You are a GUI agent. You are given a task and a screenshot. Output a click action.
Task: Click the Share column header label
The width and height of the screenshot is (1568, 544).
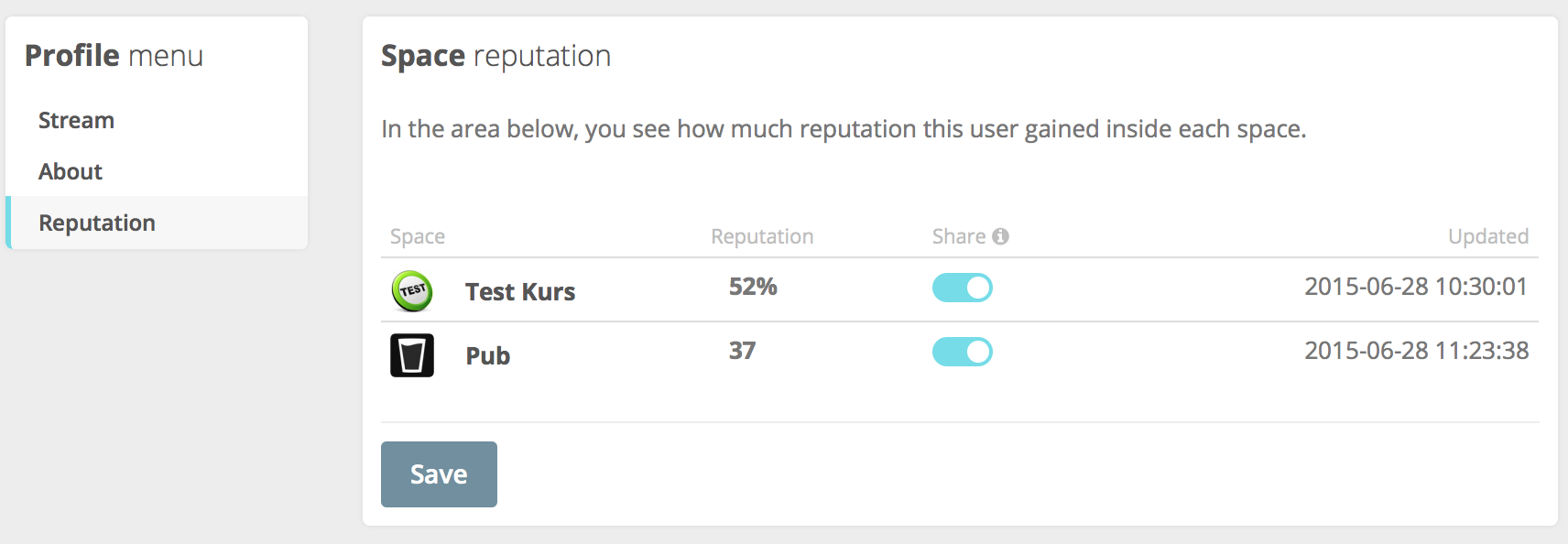(x=958, y=236)
